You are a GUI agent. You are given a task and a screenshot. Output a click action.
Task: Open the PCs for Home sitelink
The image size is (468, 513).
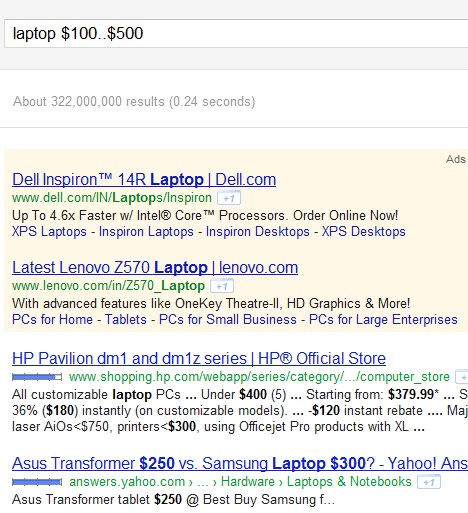pos(52,319)
